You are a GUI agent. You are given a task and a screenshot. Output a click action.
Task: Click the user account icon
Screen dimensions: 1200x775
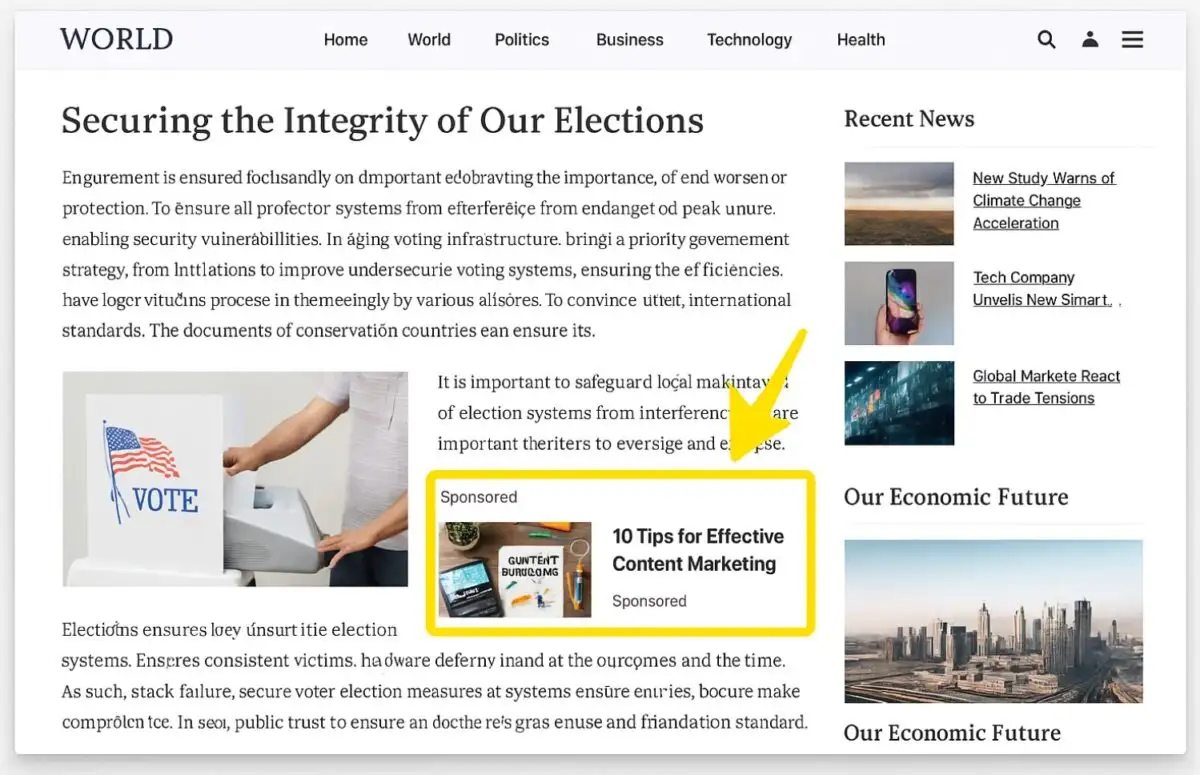1090,39
